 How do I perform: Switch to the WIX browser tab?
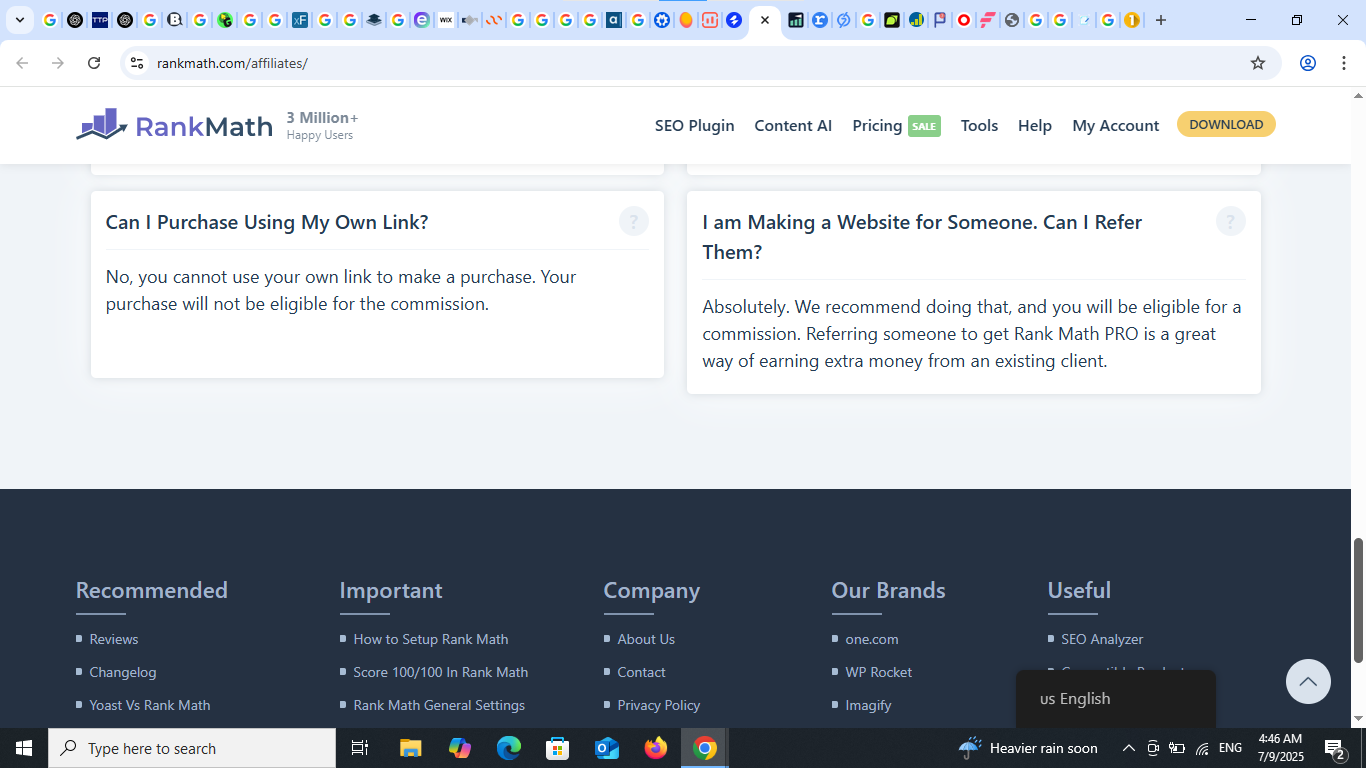click(x=446, y=20)
